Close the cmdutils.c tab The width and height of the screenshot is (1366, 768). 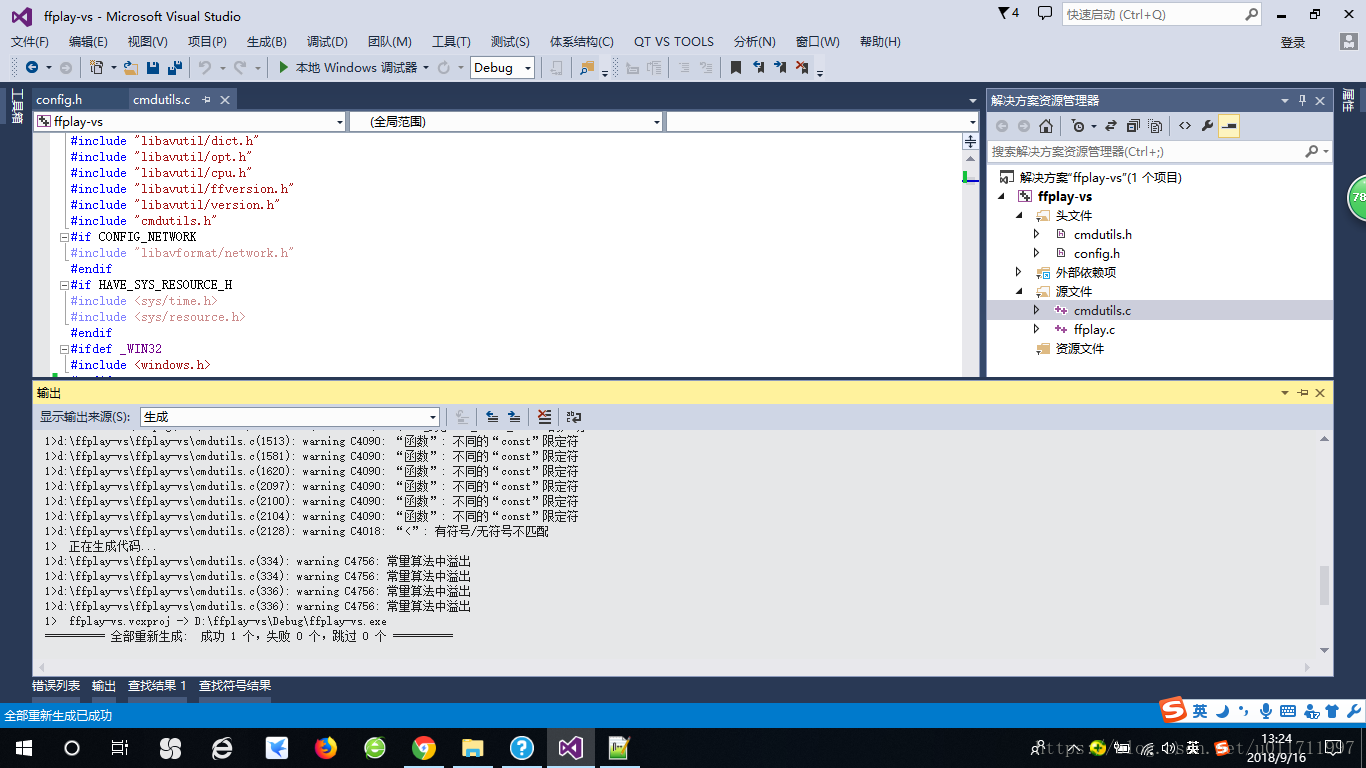click(225, 100)
